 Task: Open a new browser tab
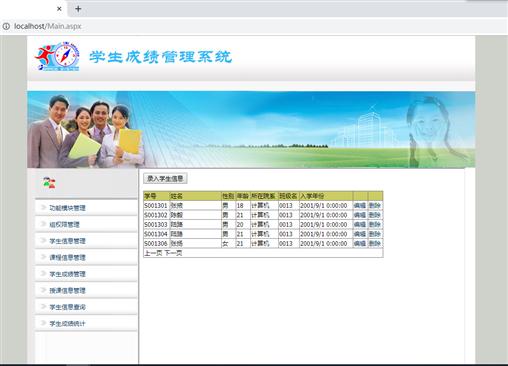click(x=78, y=9)
